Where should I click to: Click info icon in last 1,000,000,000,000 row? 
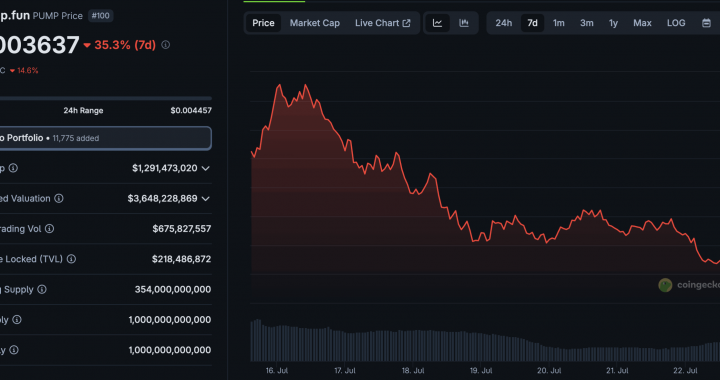[14, 350]
